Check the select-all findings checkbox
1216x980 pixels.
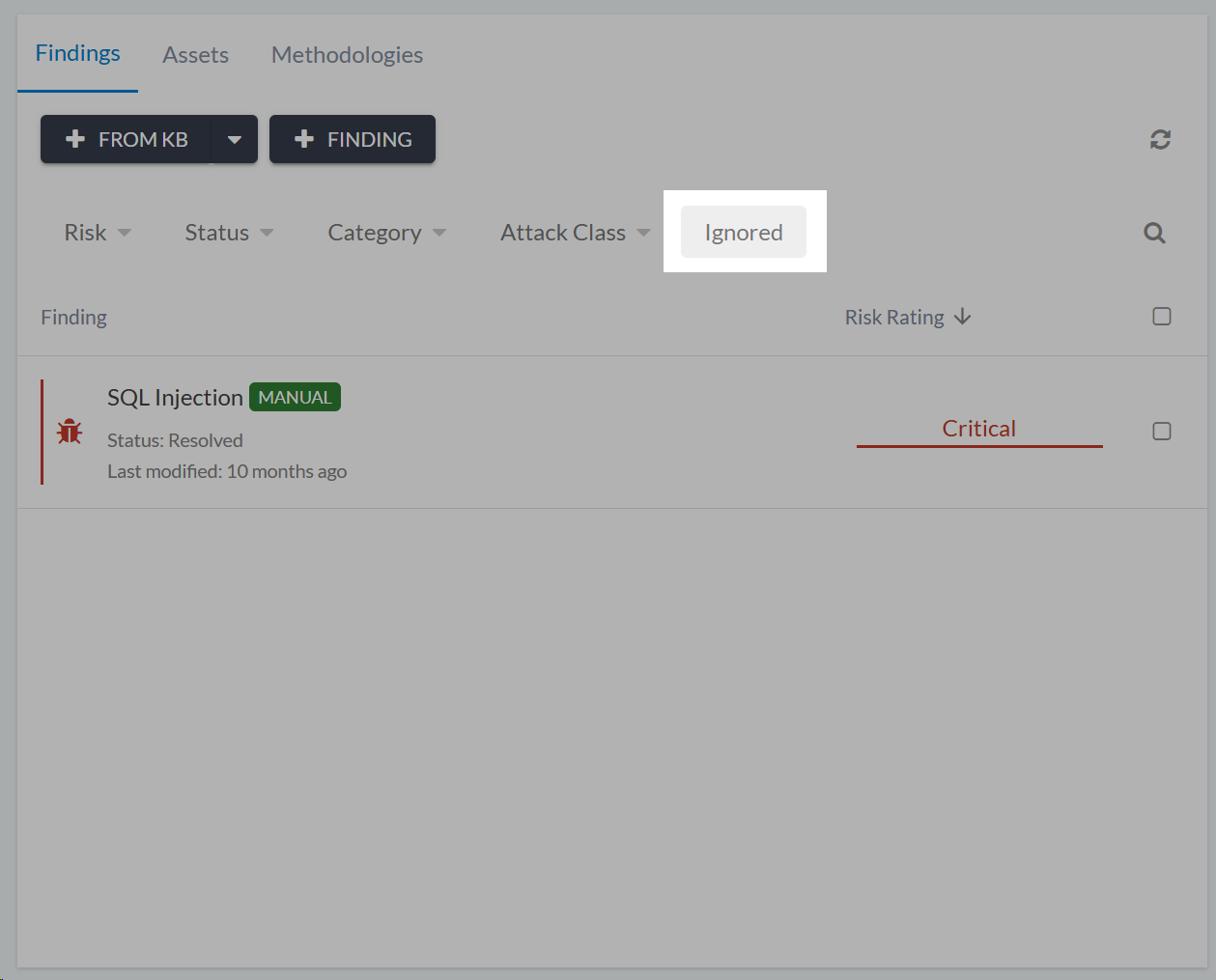pos(1162,317)
